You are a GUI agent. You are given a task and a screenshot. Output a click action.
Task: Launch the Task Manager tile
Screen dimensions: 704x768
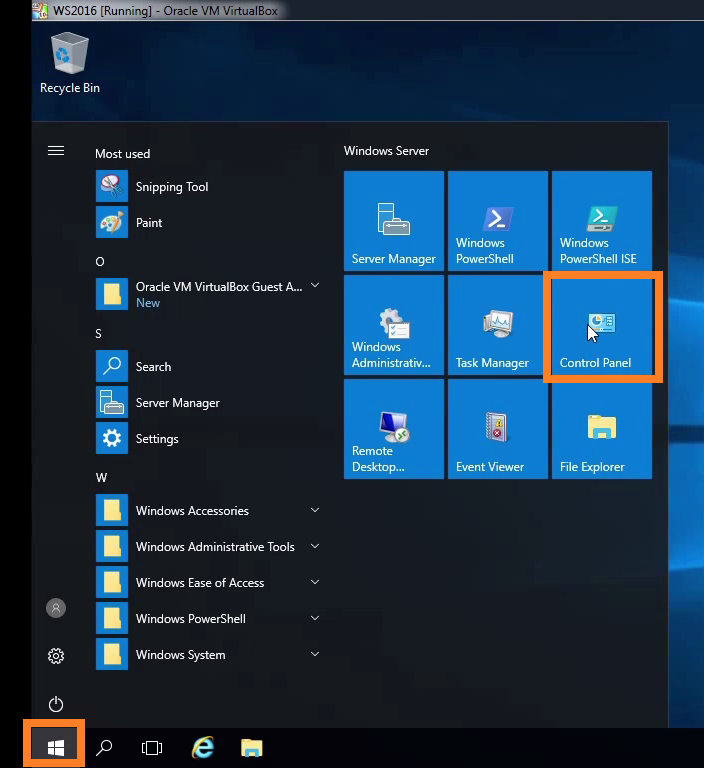pos(497,325)
